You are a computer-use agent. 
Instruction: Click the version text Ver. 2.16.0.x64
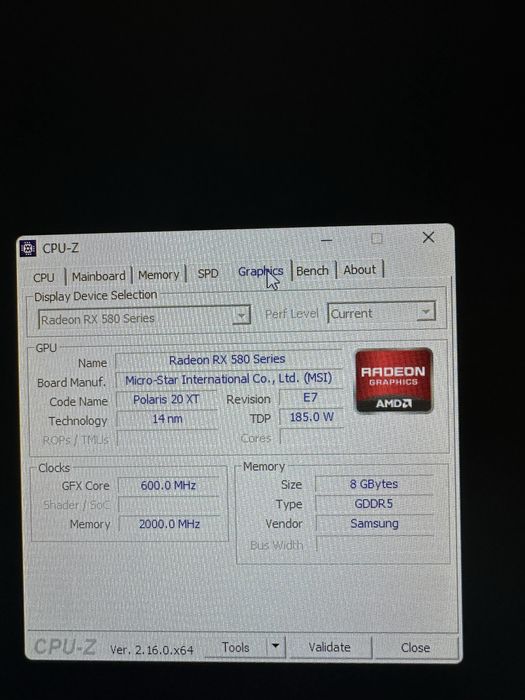(x=152, y=650)
